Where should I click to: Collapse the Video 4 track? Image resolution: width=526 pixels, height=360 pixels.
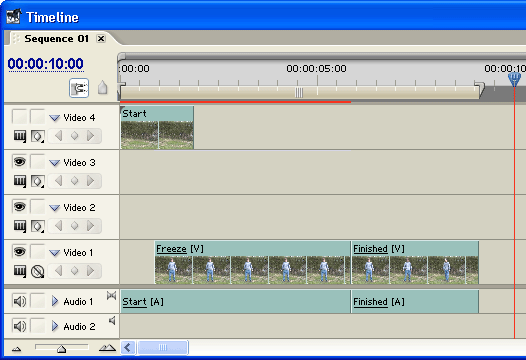pyautogui.click(x=54, y=118)
